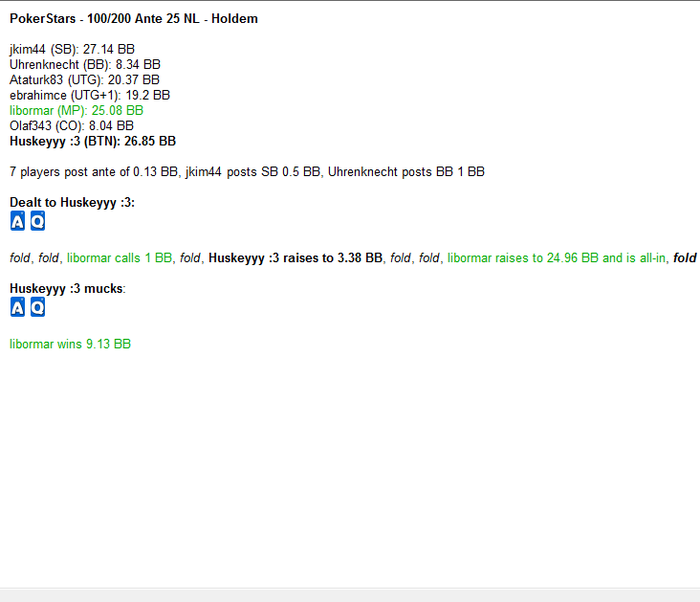Click the final bold fold action
700x602 pixels.
pos(685,258)
